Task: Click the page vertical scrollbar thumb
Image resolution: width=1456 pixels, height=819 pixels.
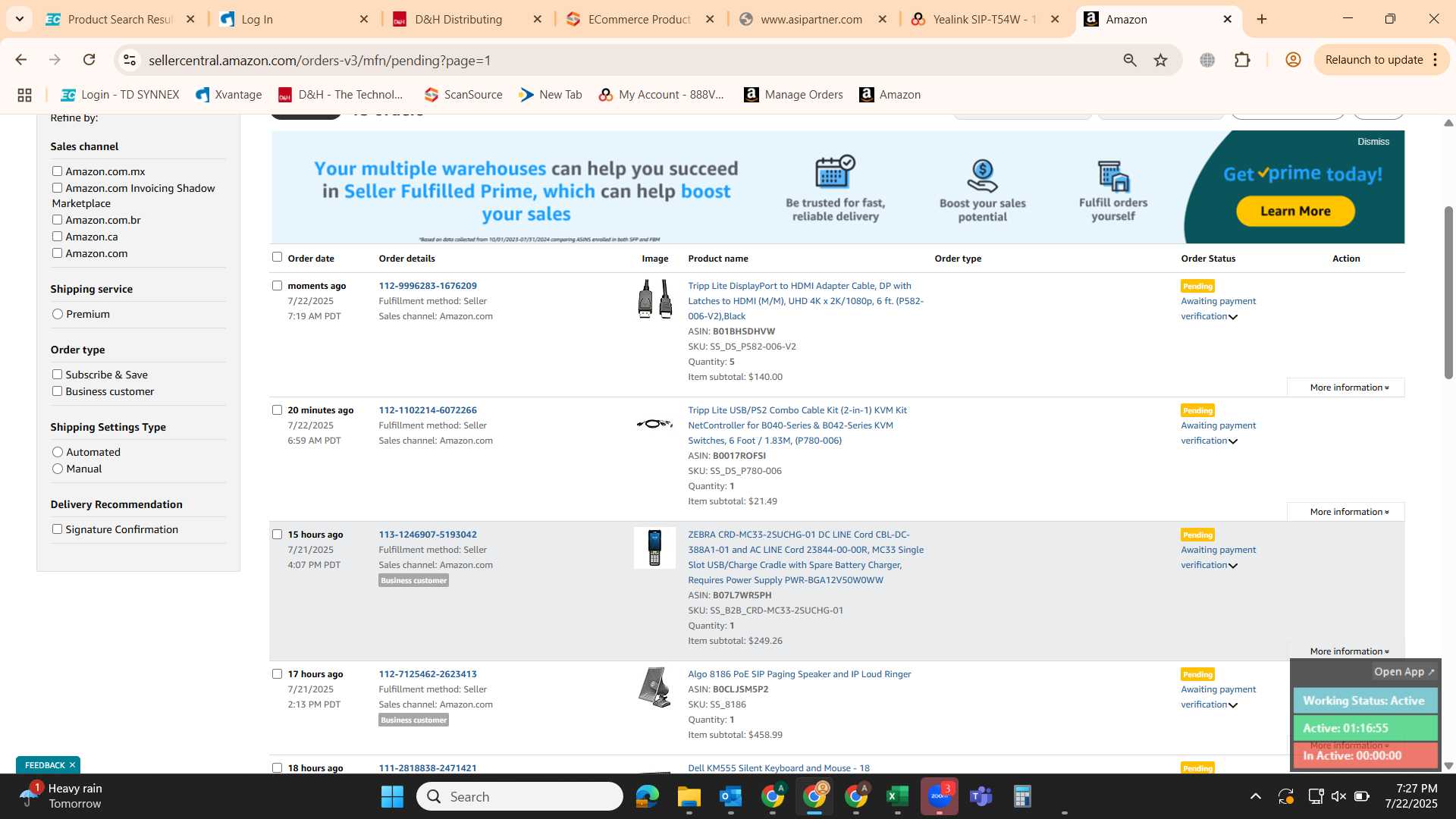Action: click(1448, 292)
